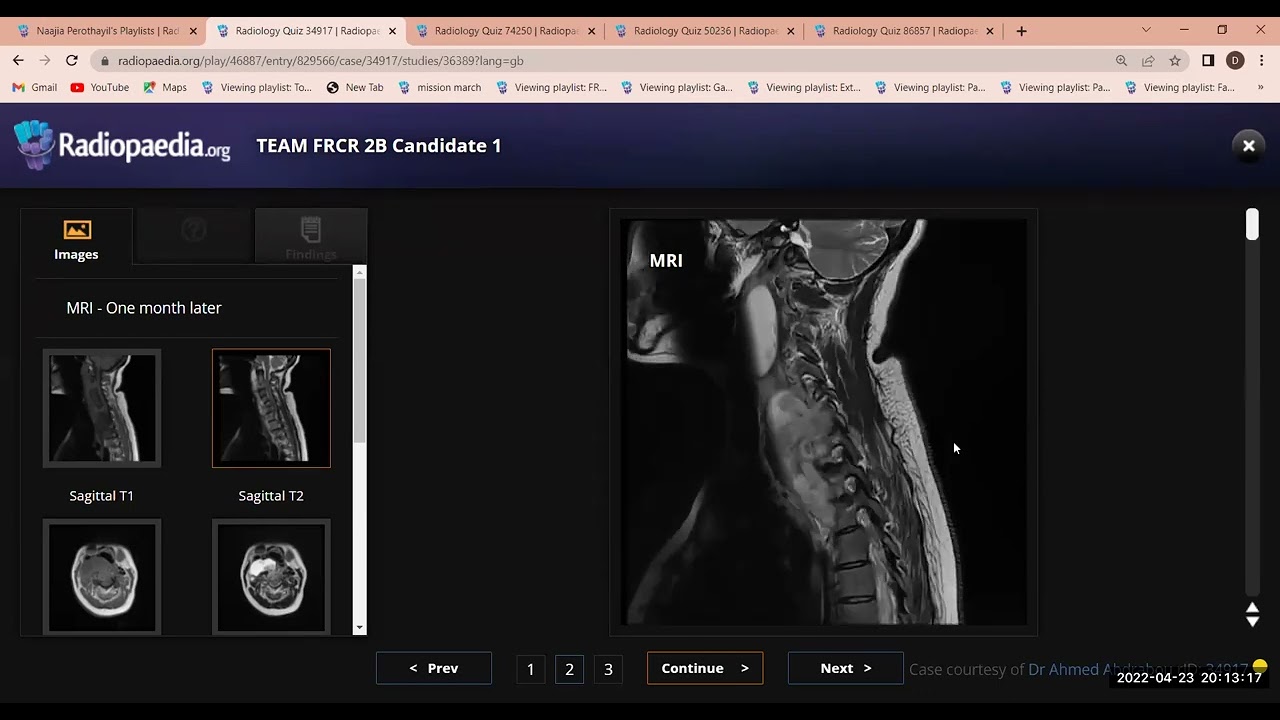
Task: Open the Chrome three-dot menu
Action: click(1262, 61)
